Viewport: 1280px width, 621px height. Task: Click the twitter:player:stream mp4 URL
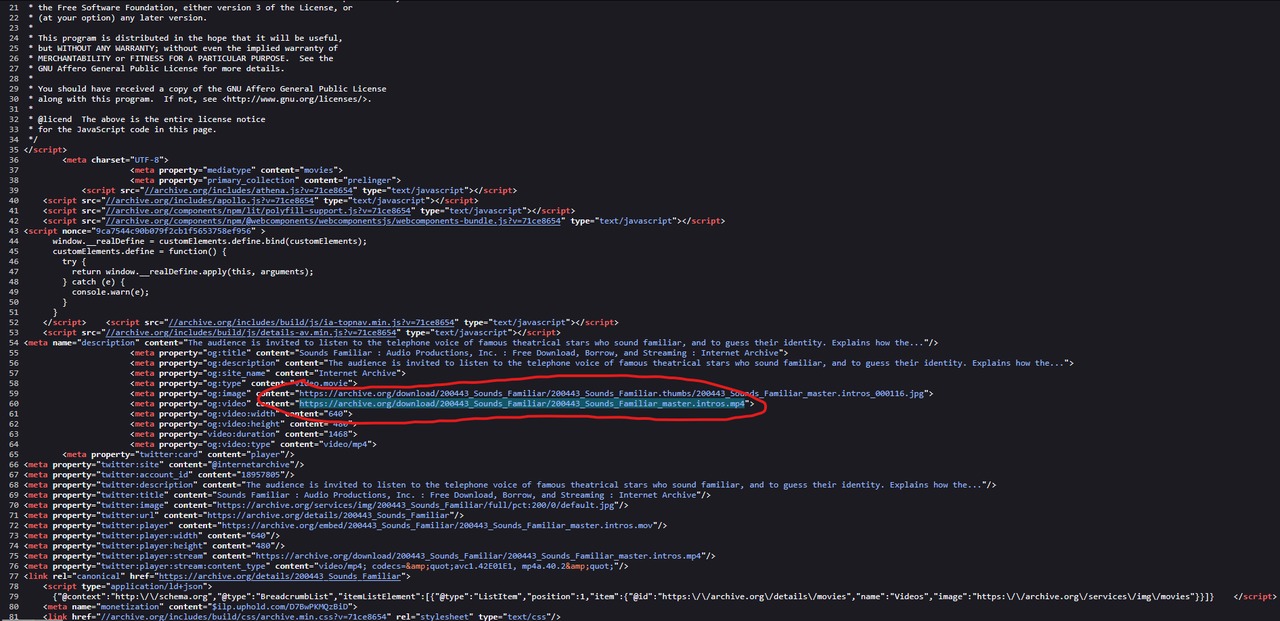478,557
